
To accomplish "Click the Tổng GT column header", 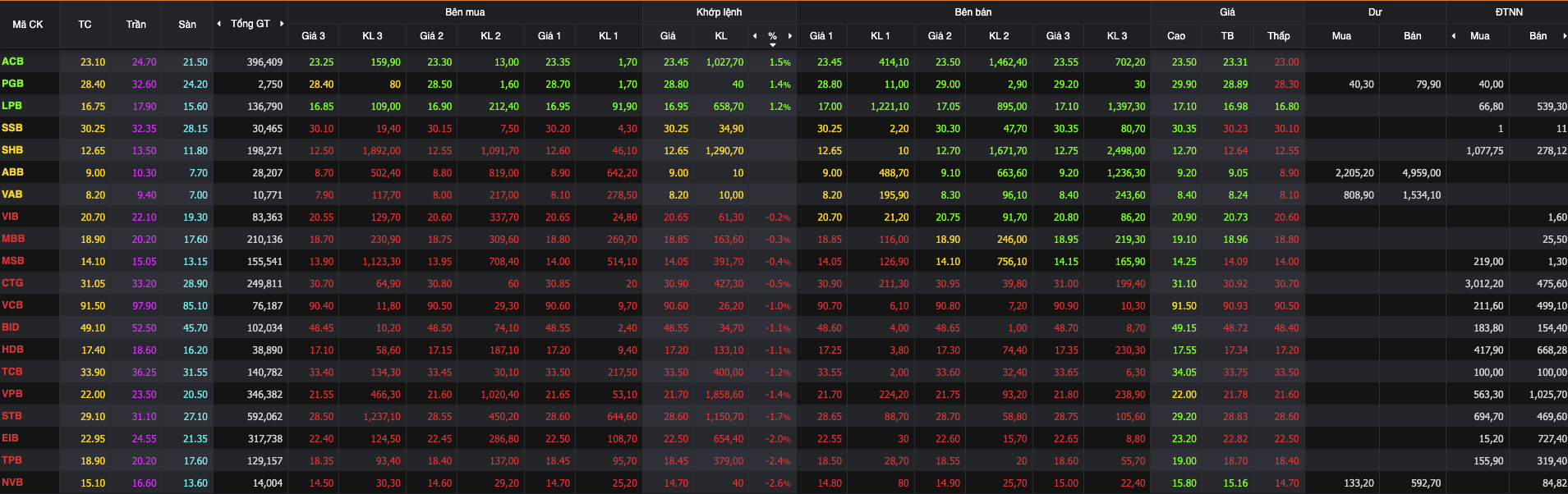I will 251,24.
